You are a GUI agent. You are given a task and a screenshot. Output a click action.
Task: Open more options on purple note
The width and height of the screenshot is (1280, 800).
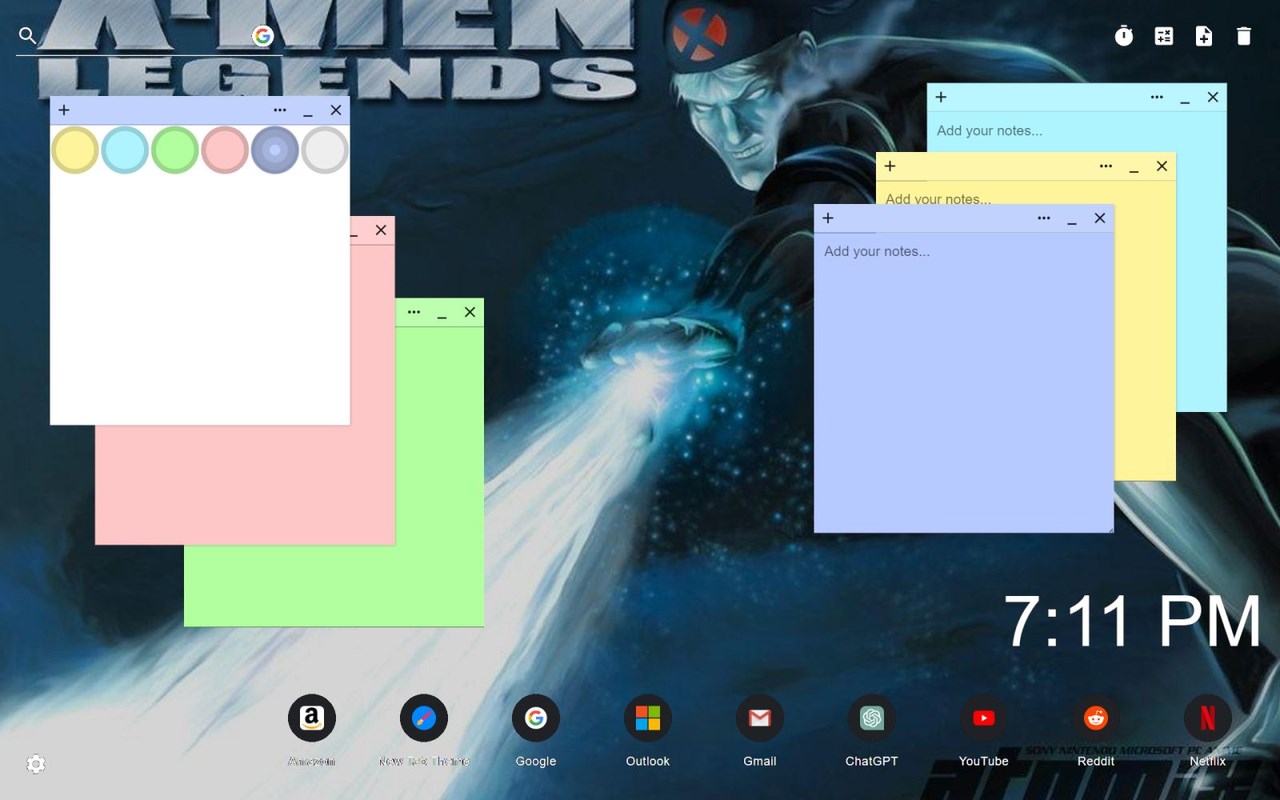click(x=1044, y=218)
